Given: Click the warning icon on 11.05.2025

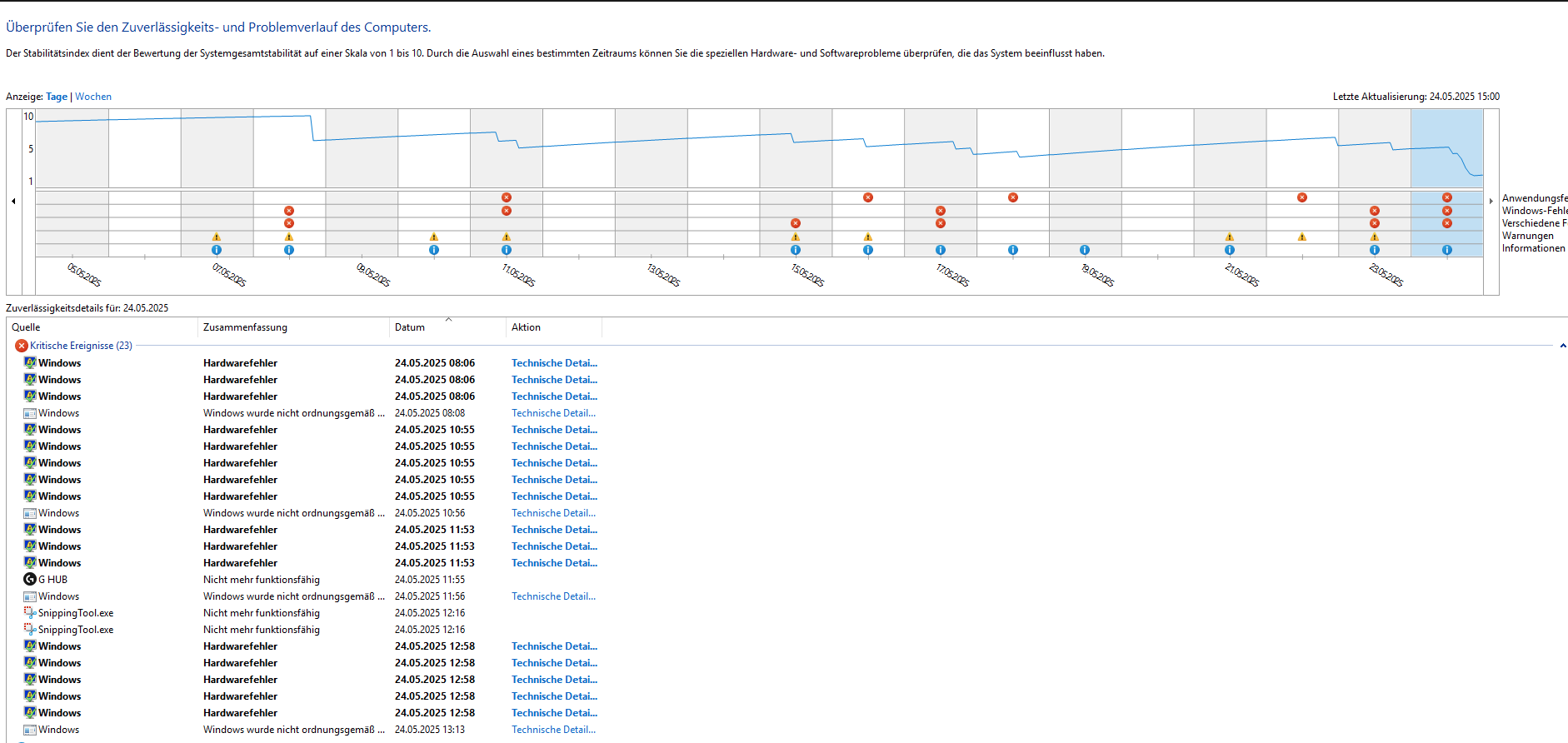Looking at the screenshot, I should [507, 237].
